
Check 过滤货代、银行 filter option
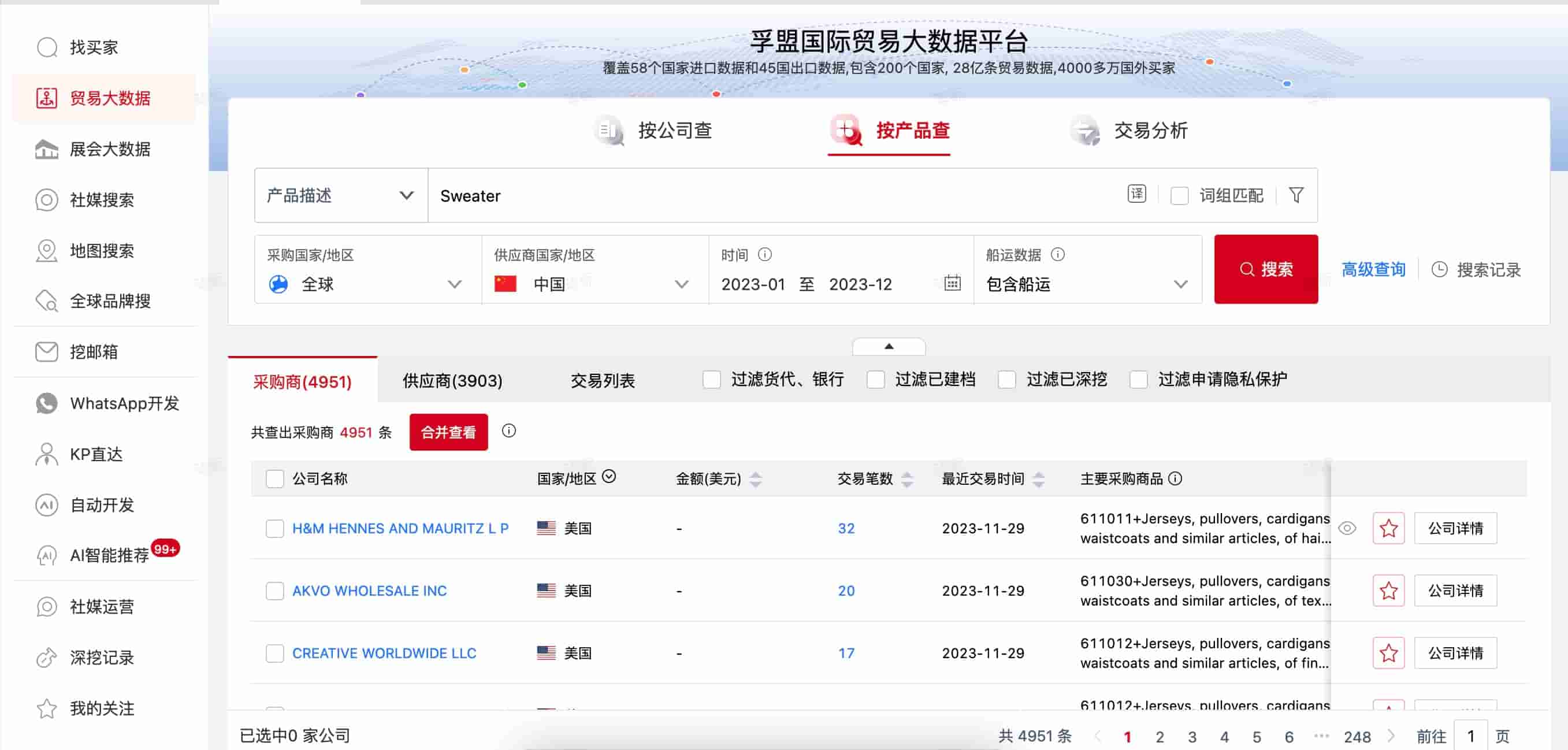point(711,379)
